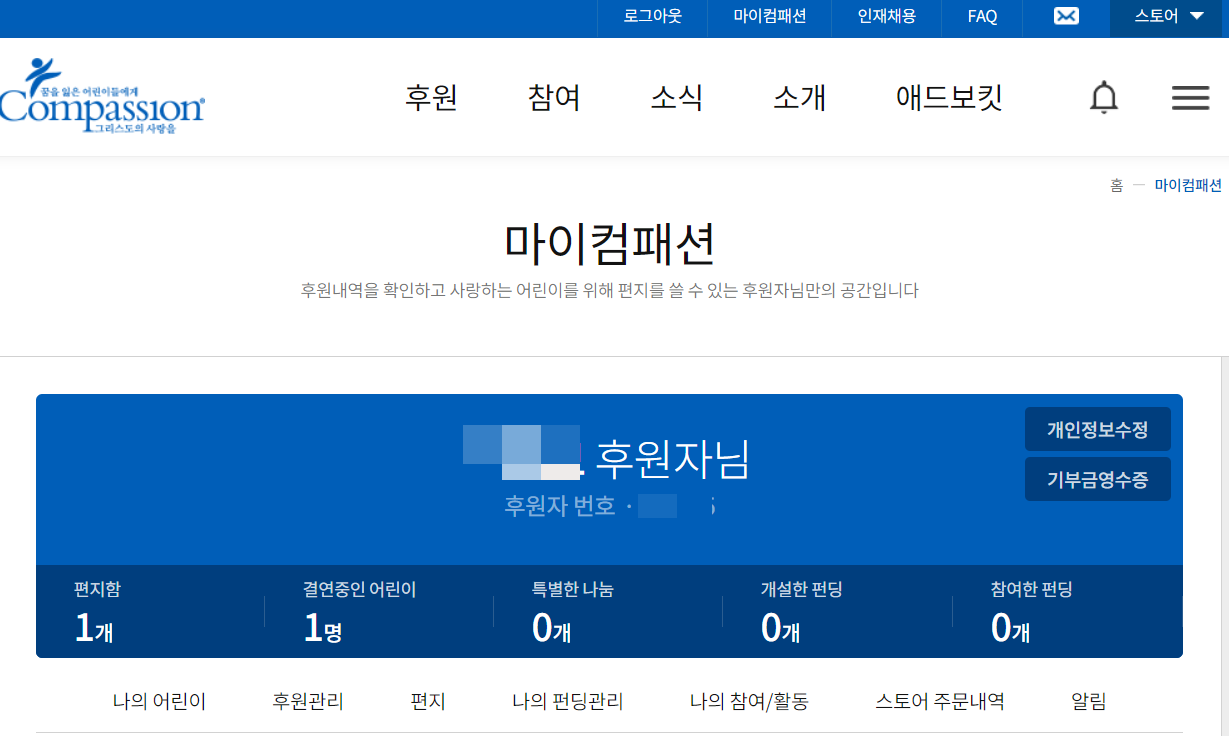Open the 소개 main menu
Screen dimensions: 1229x736
(x=799, y=98)
